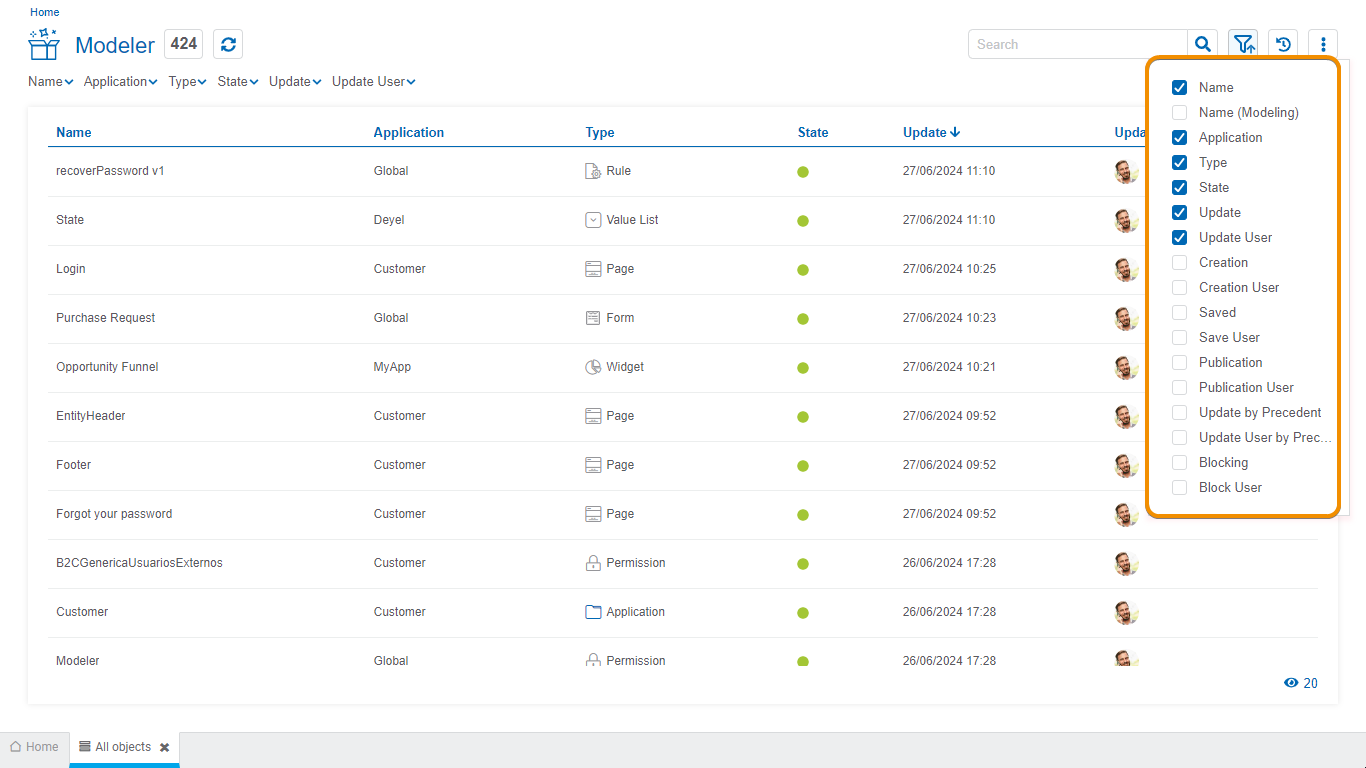This screenshot has width=1366, height=768.
Task: Click the refresh icon beside the 424 counter
Action: pyautogui.click(x=228, y=44)
